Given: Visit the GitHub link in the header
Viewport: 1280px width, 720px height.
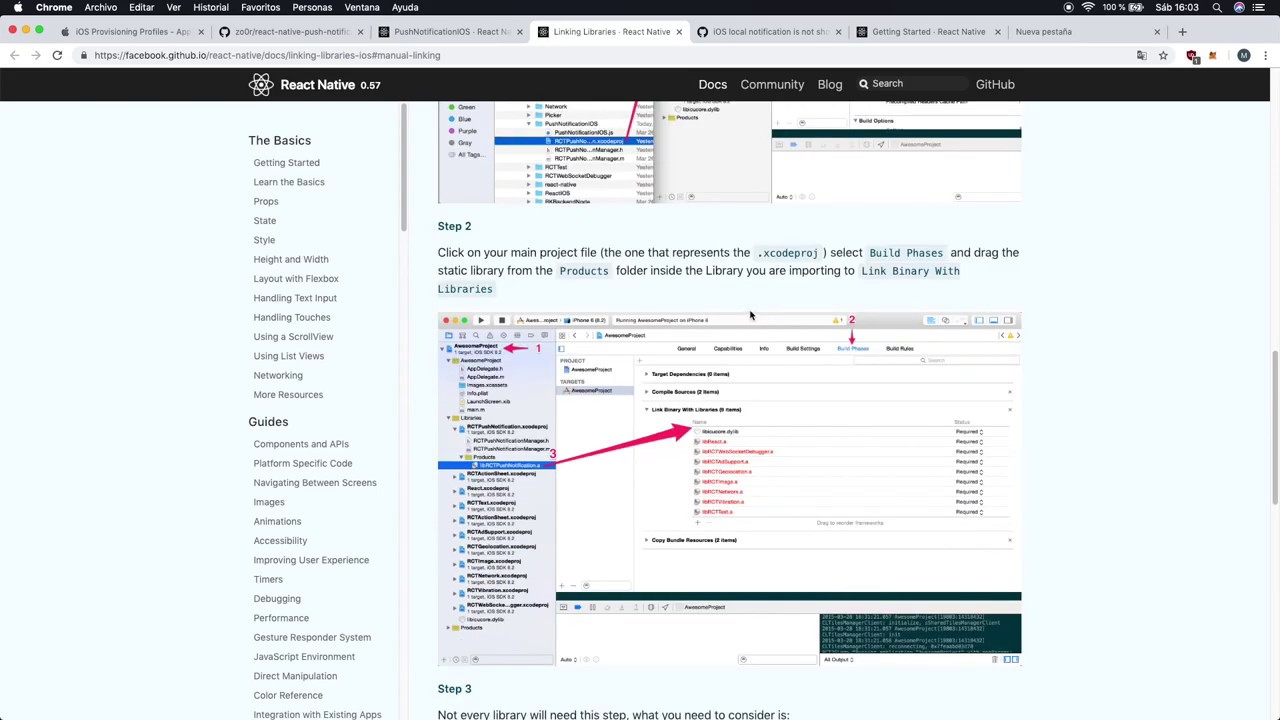Looking at the screenshot, I should point(995,85).
